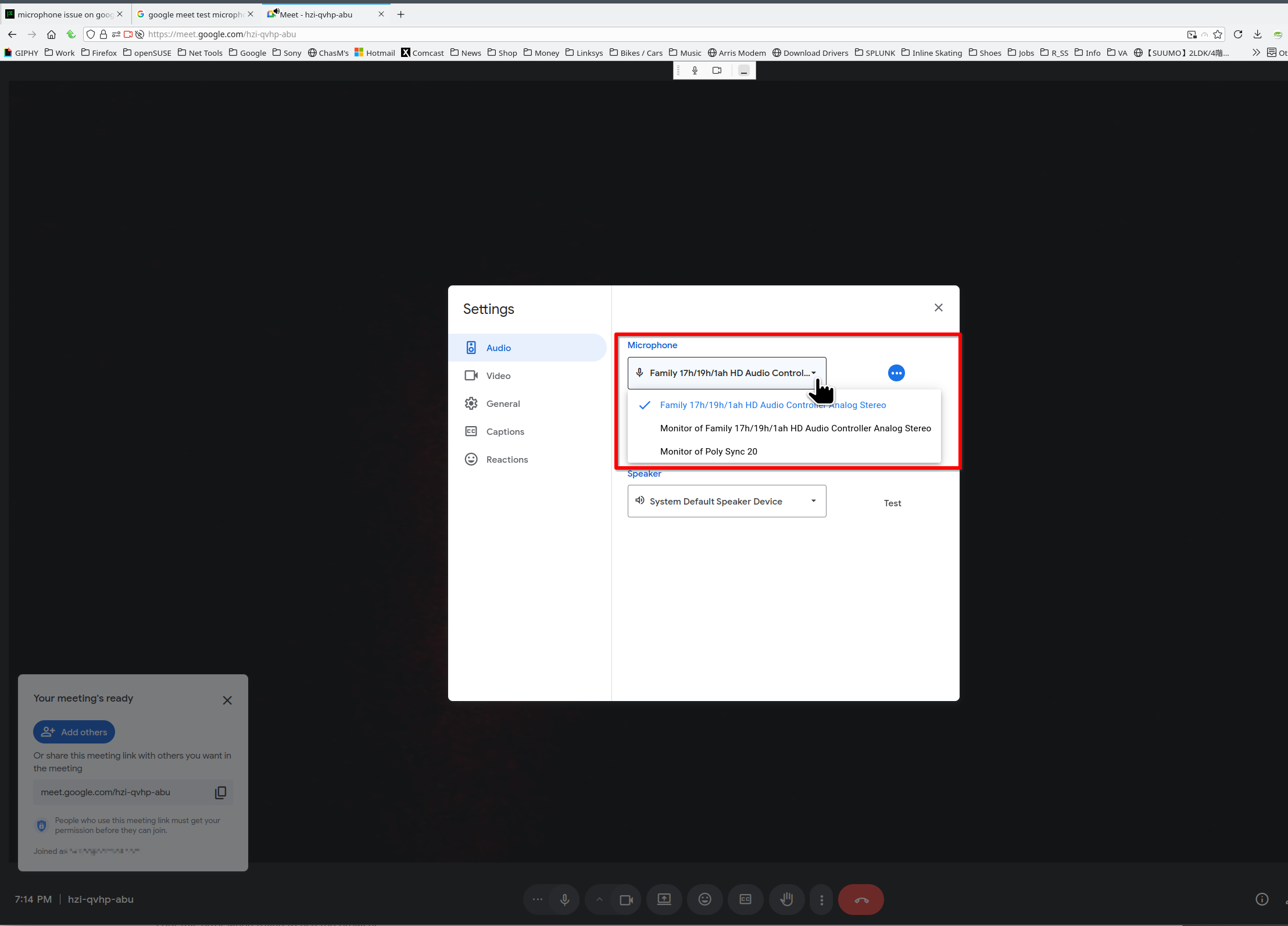Viewport: 1288px width, 926px height.
Task: Open meeting details info icon
Action: (x=1261, y=899)
